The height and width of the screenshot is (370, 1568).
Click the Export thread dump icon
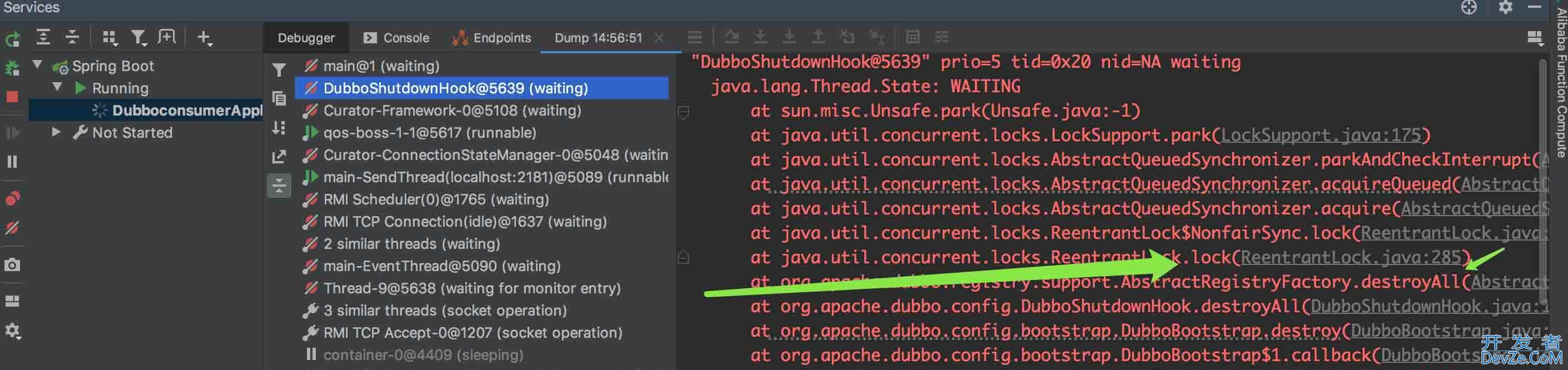click(279, 157)
